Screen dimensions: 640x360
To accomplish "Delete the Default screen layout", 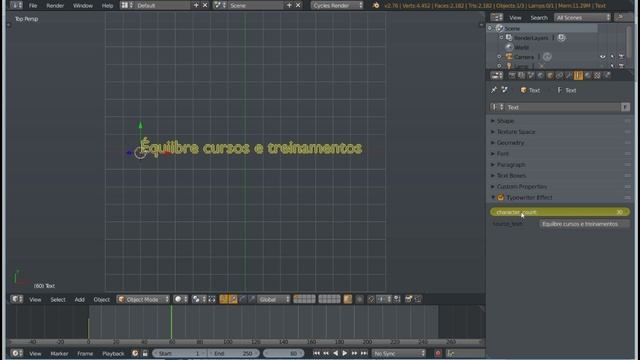I will (205, 5).
